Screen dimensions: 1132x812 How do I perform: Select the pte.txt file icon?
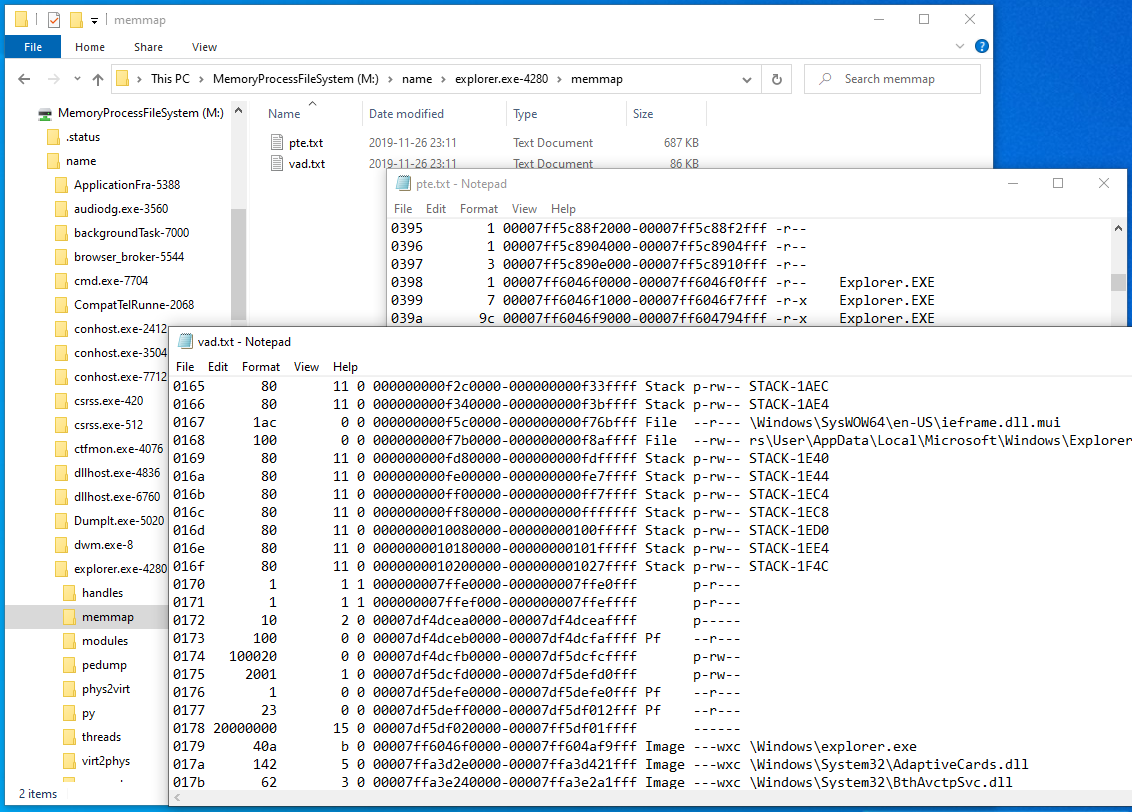pyautogui.click(x=277, y=142)
